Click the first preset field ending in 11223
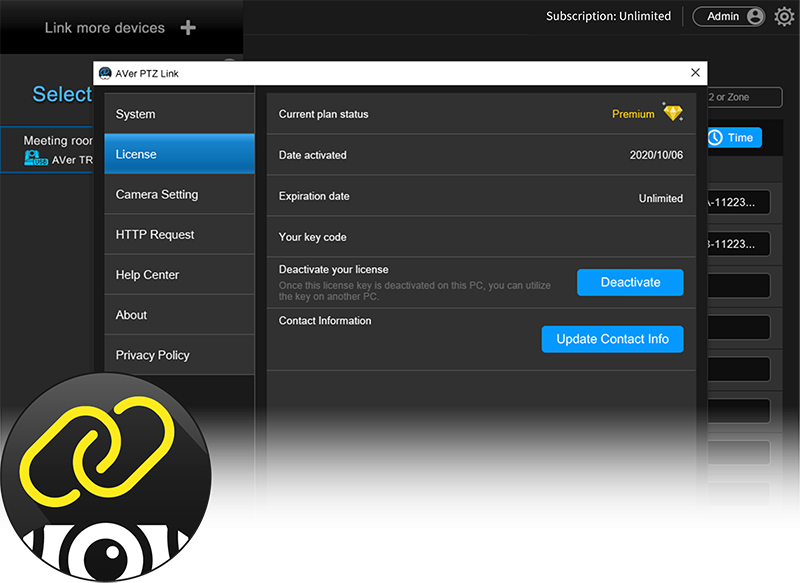 [738, 203]
